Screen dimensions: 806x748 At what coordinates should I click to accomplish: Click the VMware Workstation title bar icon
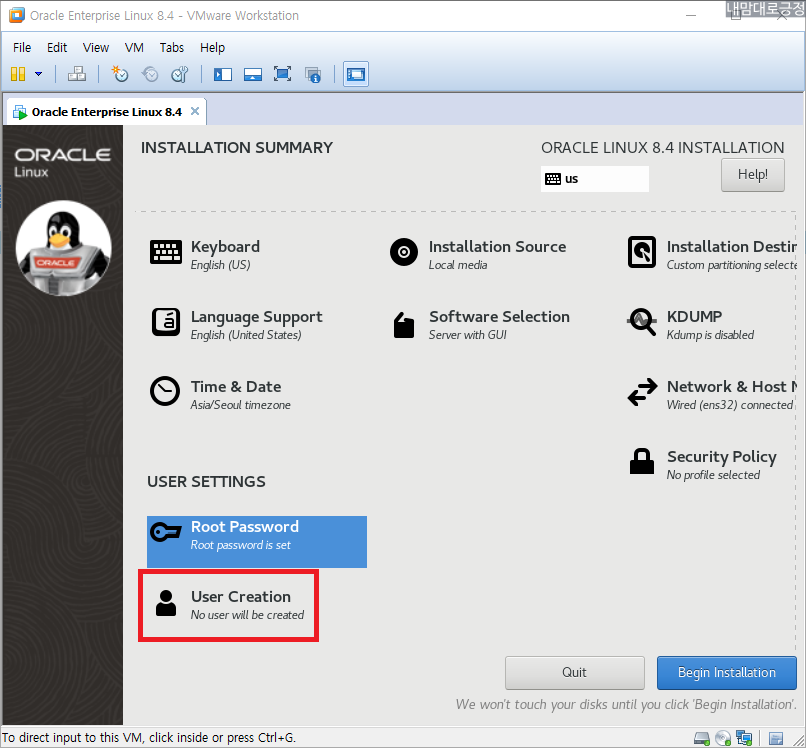[x=16, y=15]
